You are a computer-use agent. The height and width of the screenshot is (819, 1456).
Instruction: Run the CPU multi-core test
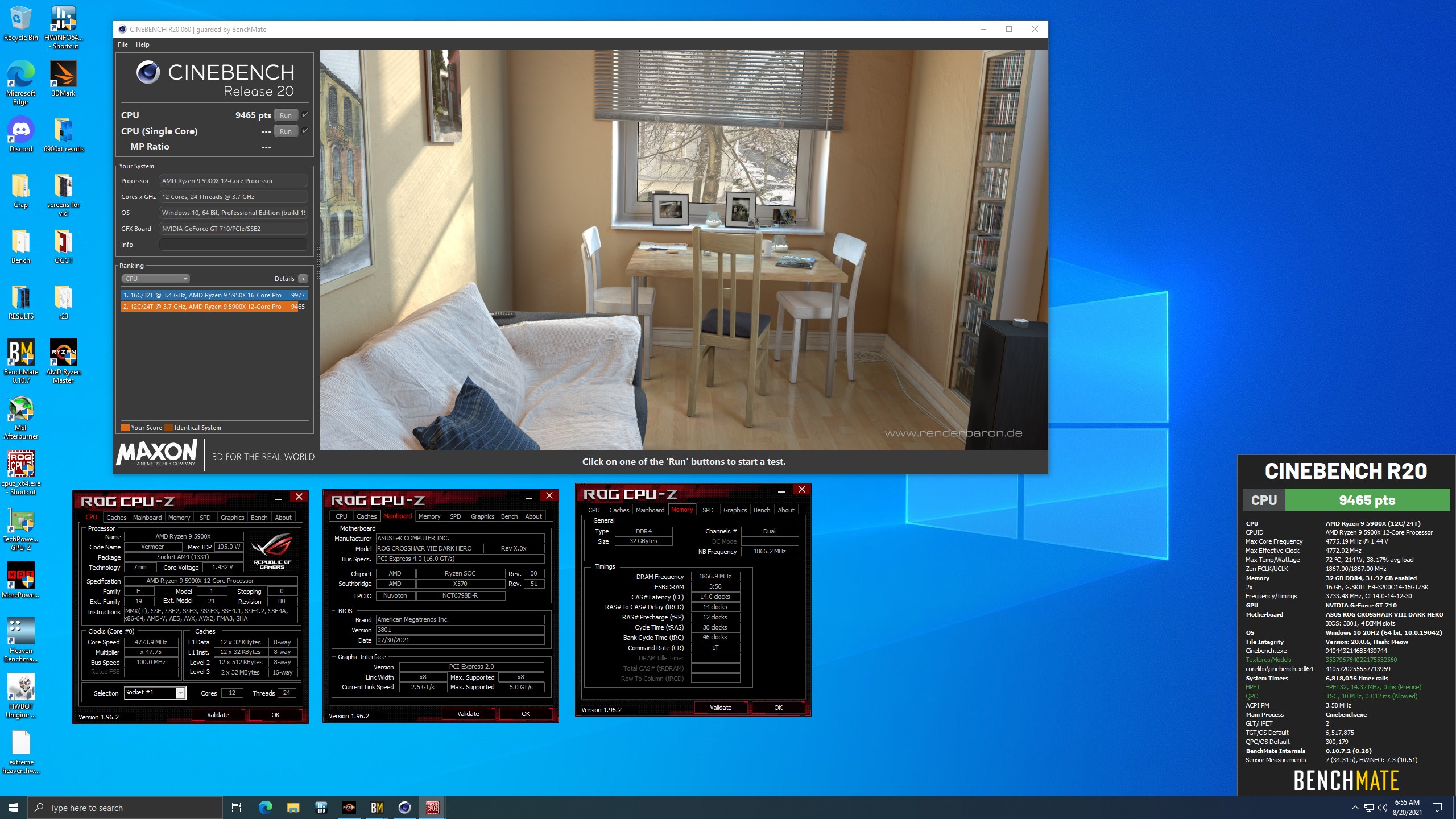tap(286, 115)
